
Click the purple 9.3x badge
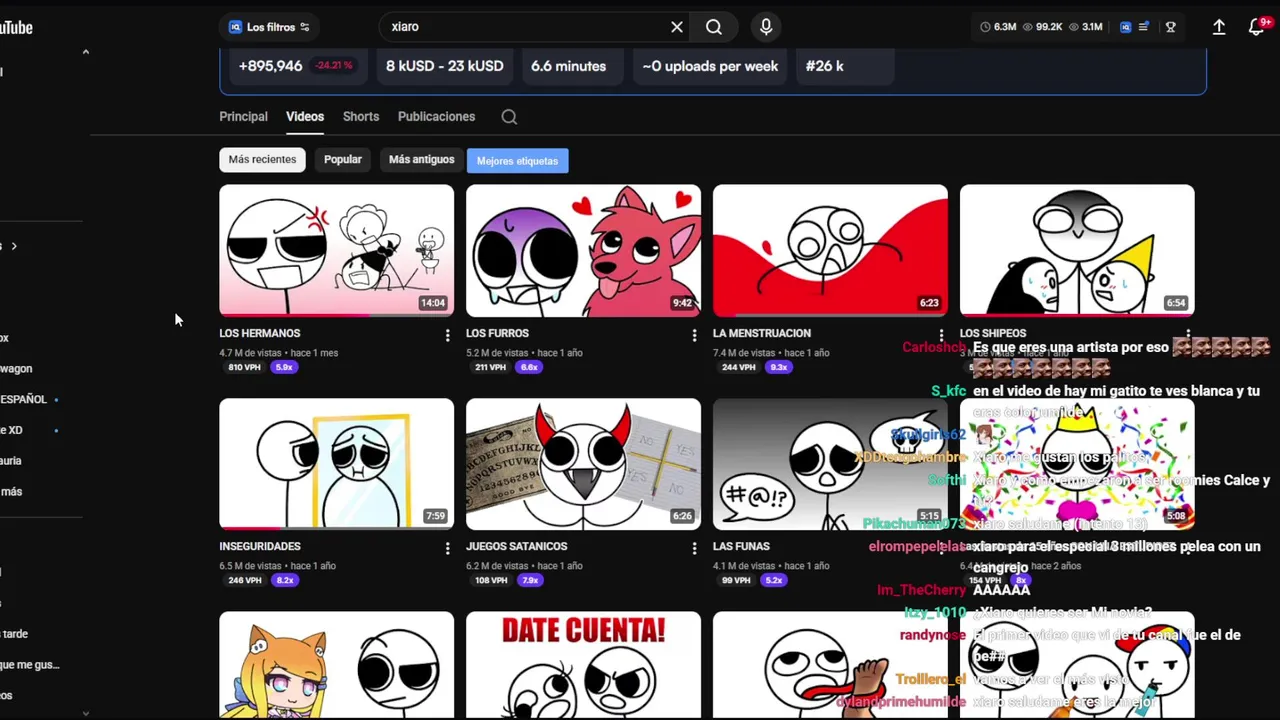tap(779, 367)
